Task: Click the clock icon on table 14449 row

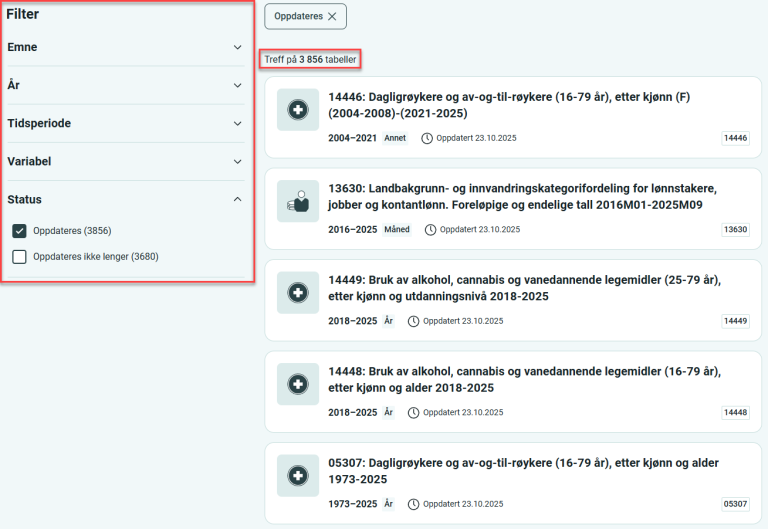Action: tap(414, 321)
